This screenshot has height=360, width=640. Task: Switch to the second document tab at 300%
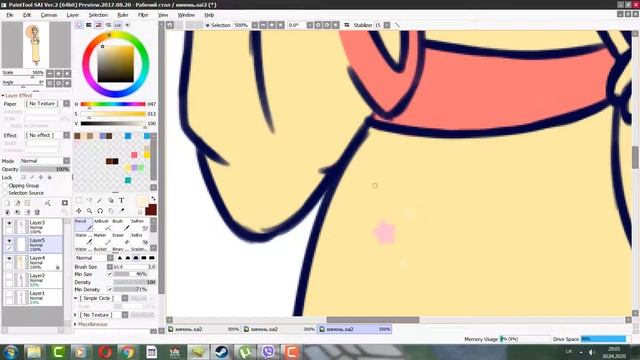(x=280, y=329)
